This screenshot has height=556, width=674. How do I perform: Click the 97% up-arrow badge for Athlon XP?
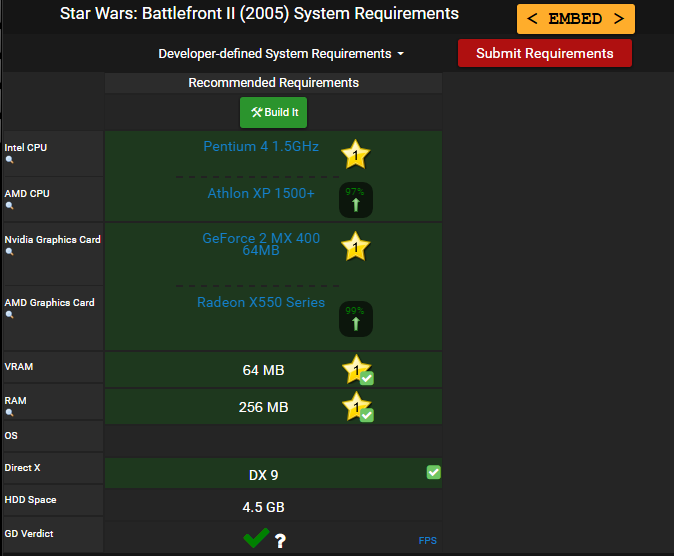(x=355, y=200)
